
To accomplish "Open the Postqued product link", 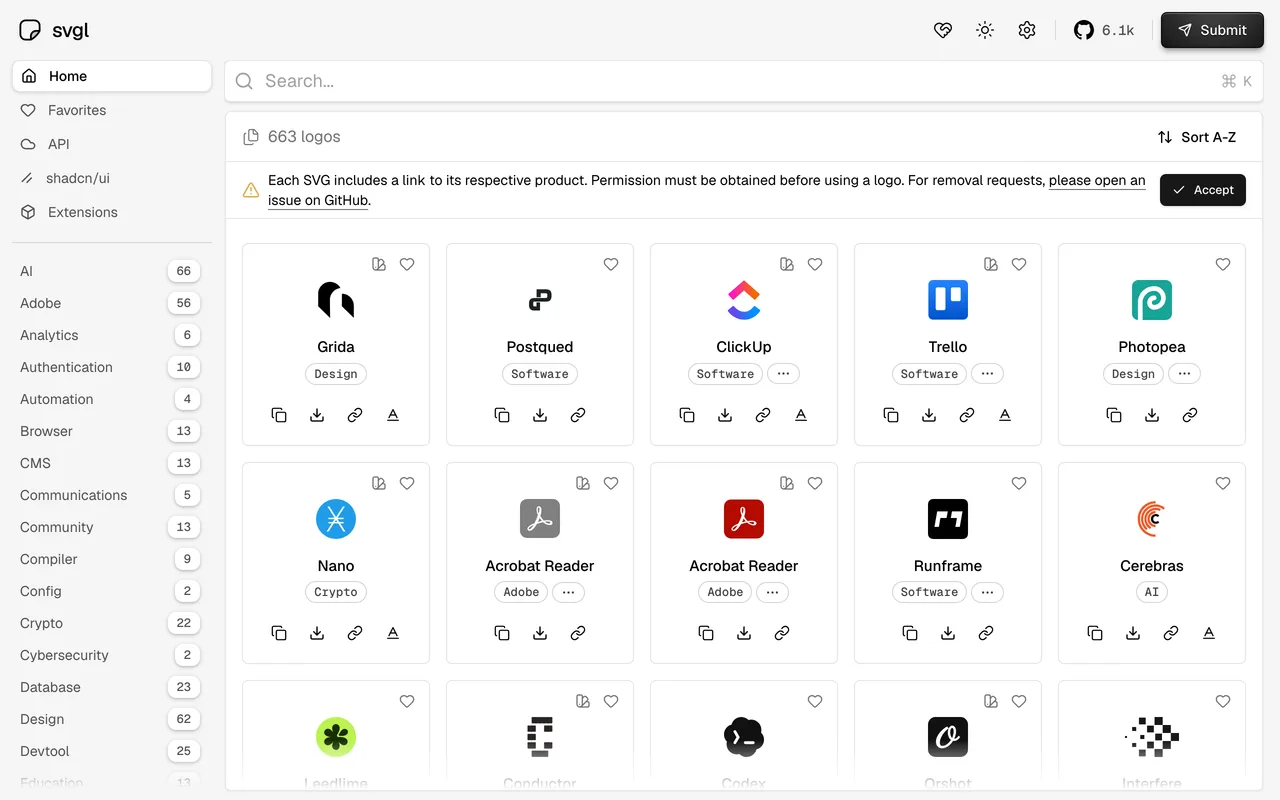I will [578, 415].
